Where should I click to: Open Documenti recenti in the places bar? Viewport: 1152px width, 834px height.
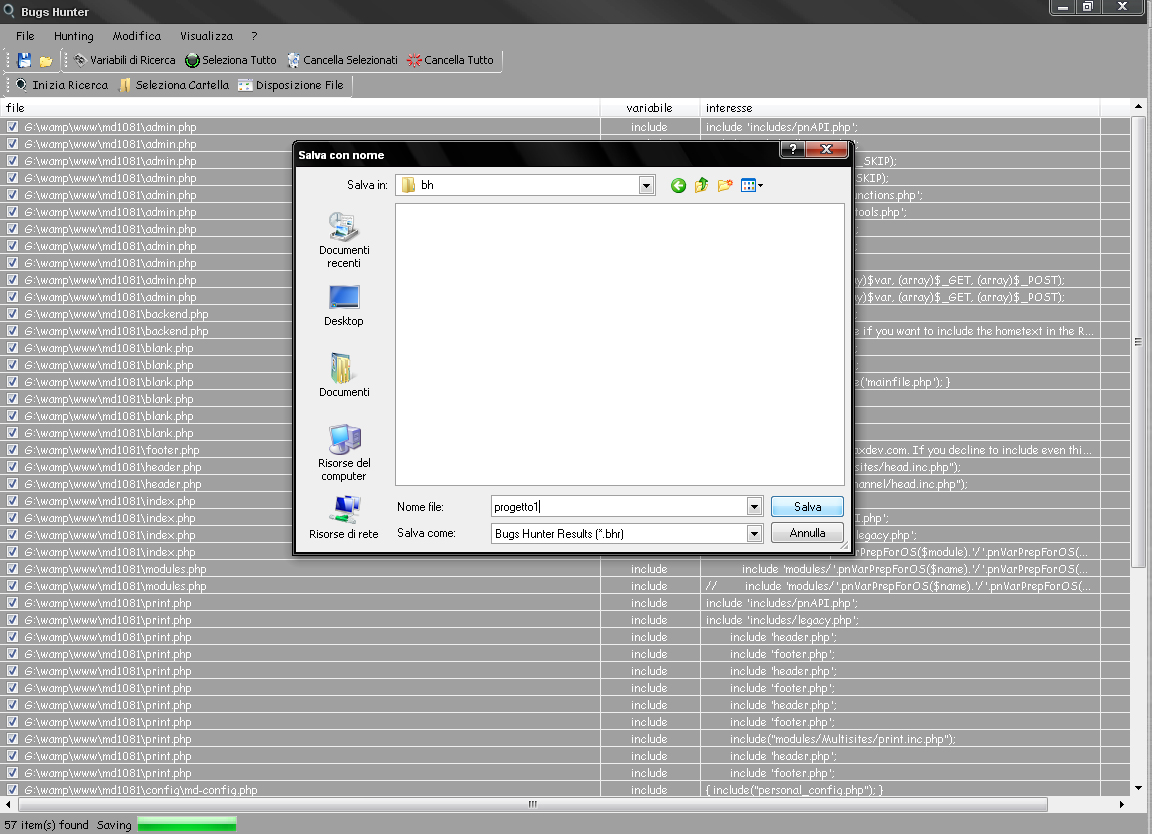[x=344, y=240]
